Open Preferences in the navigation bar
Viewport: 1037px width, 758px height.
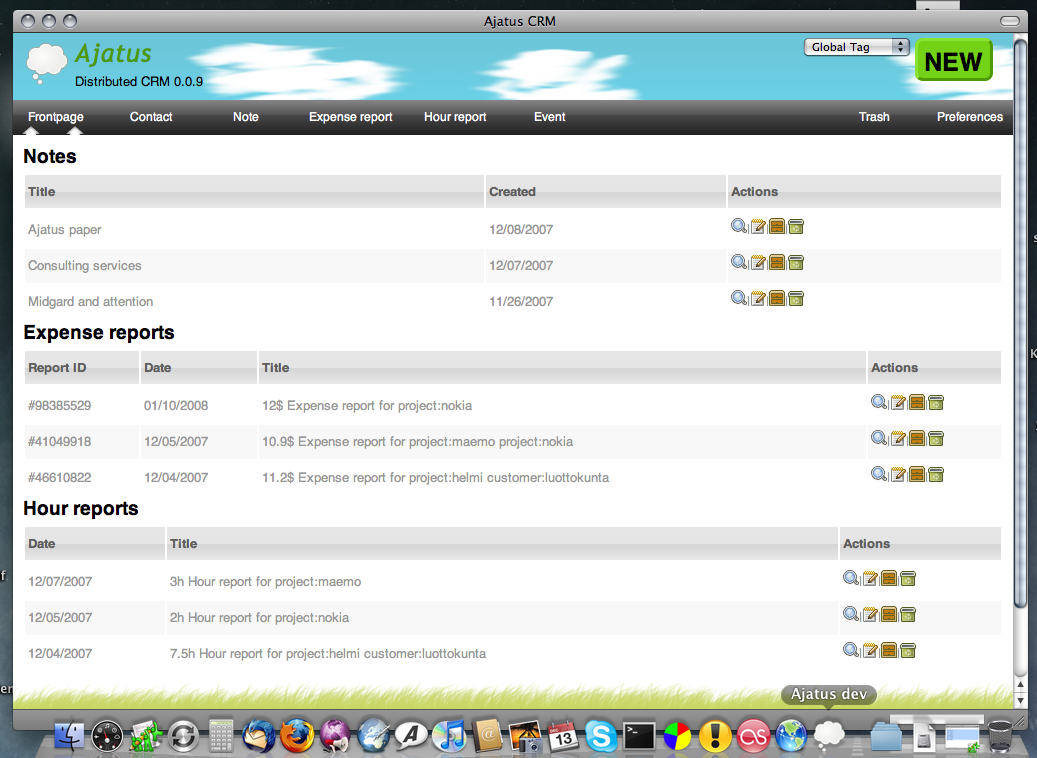point(969,117)
